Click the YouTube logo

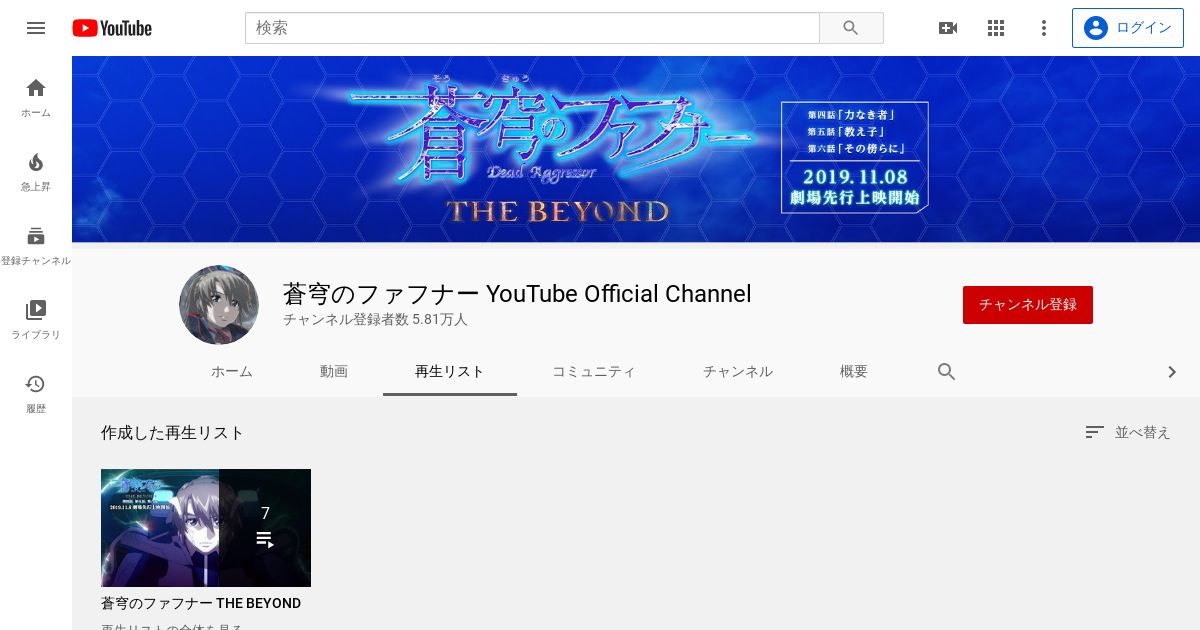point(112,28)
